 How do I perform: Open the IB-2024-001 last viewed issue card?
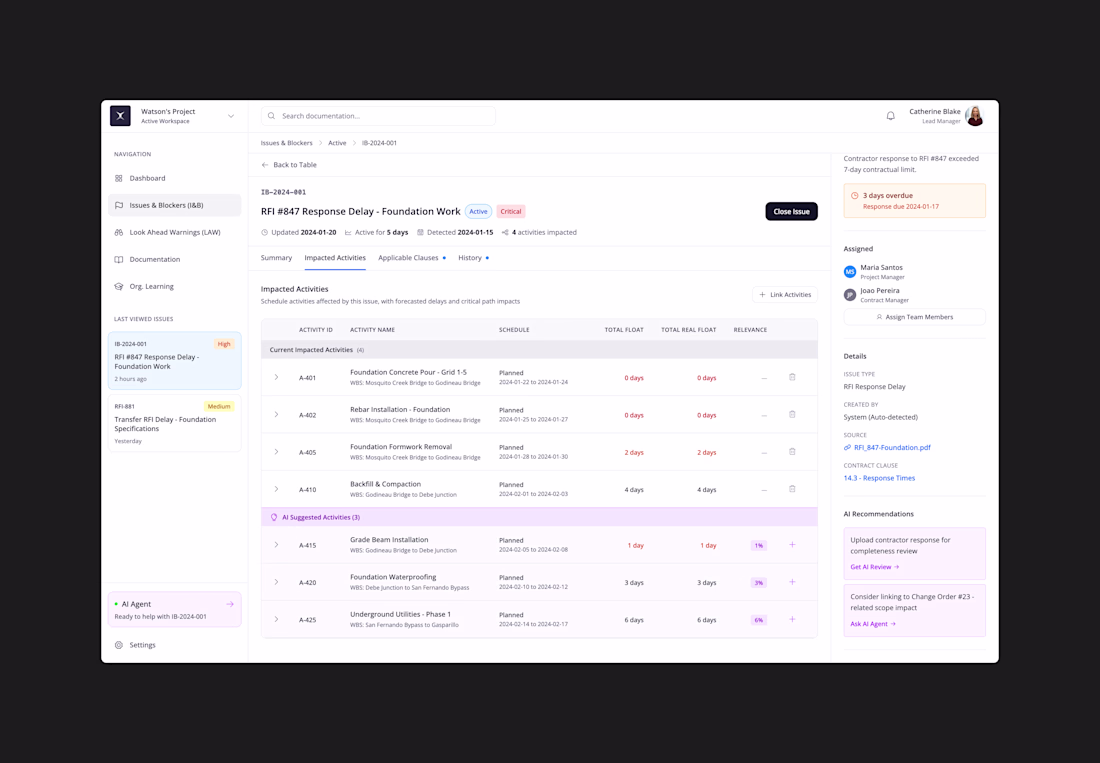pyautogui.click(x=175, y=360)
